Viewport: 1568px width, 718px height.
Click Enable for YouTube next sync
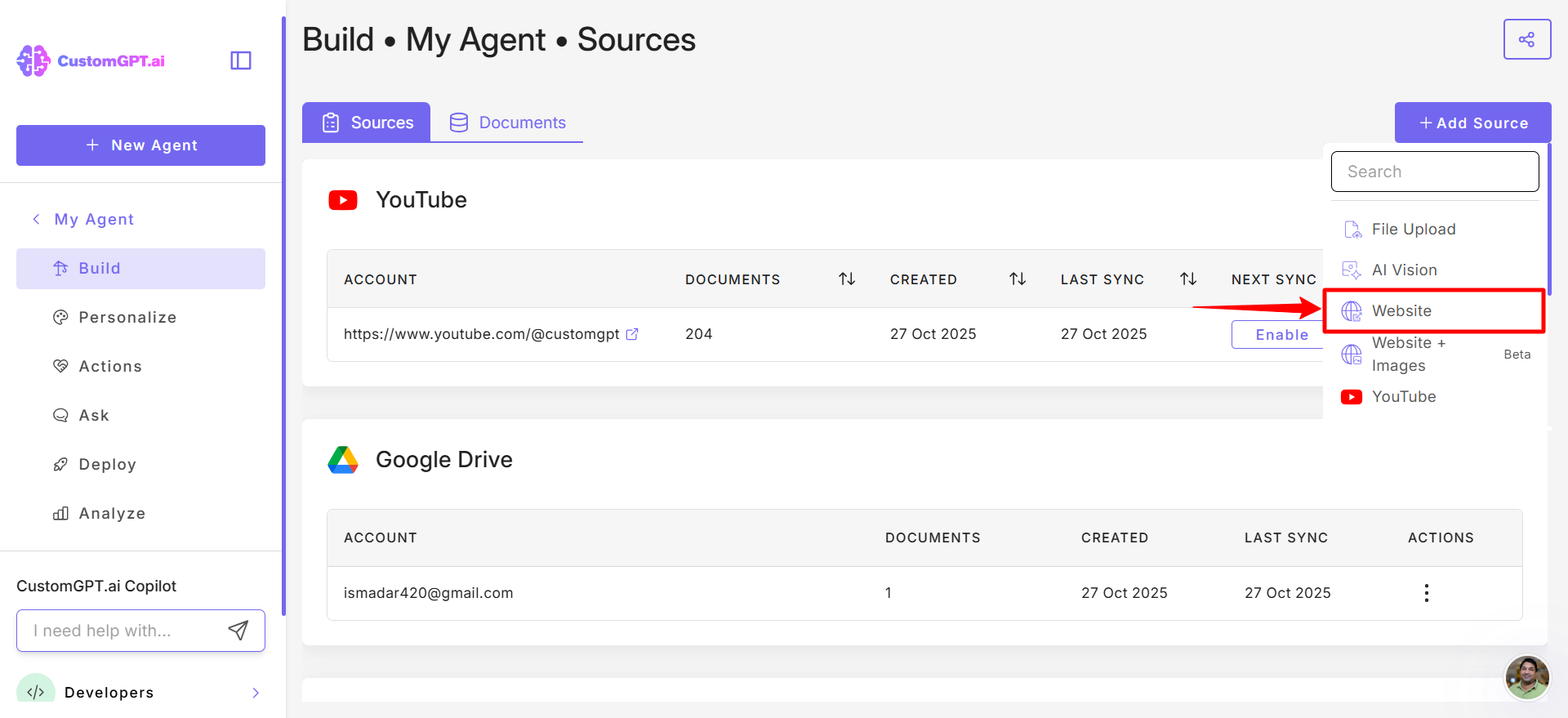coord(1279,335)
